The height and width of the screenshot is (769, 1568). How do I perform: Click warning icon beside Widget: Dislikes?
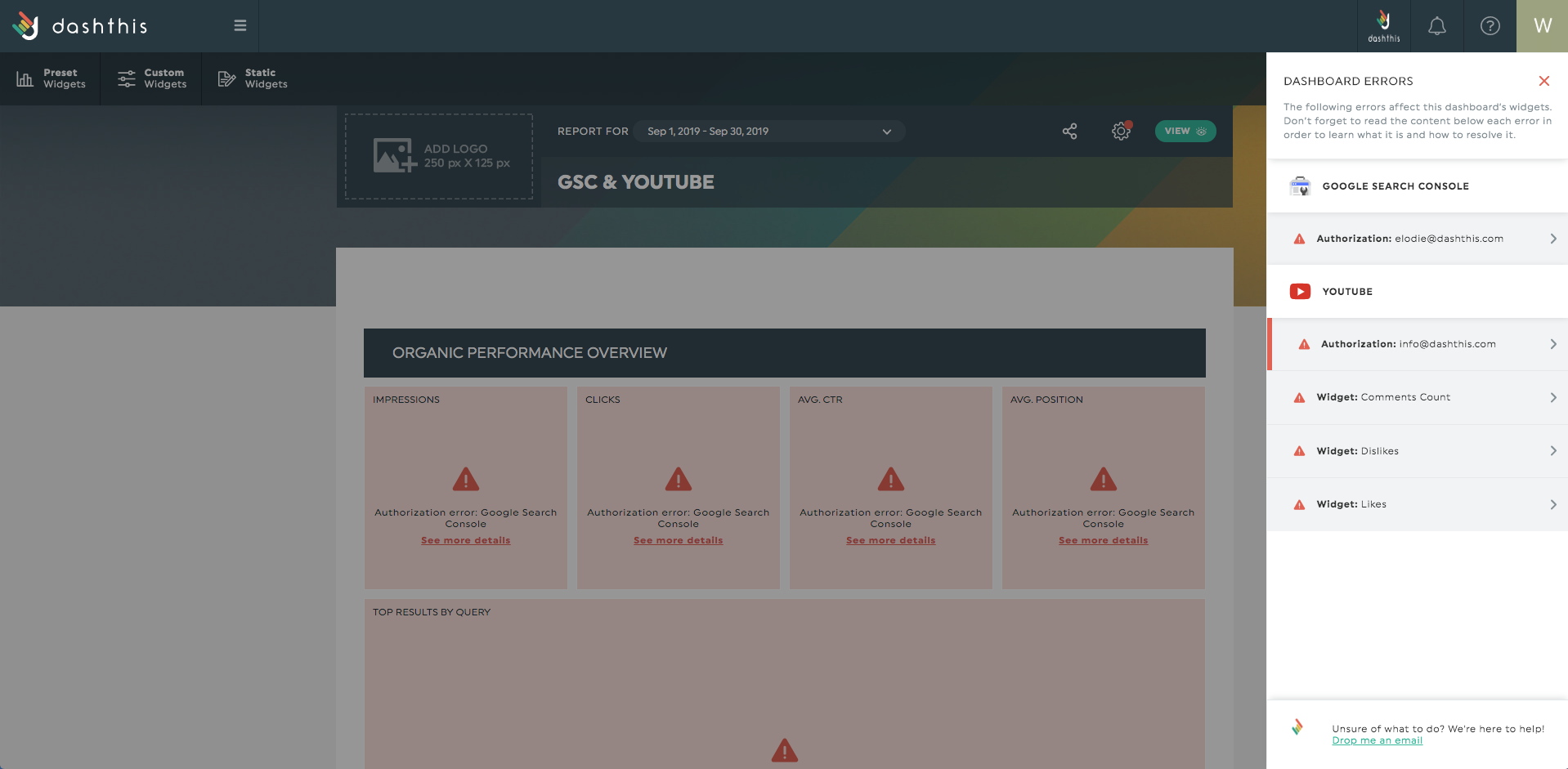pyautogui.click(x=1299, y=451)
